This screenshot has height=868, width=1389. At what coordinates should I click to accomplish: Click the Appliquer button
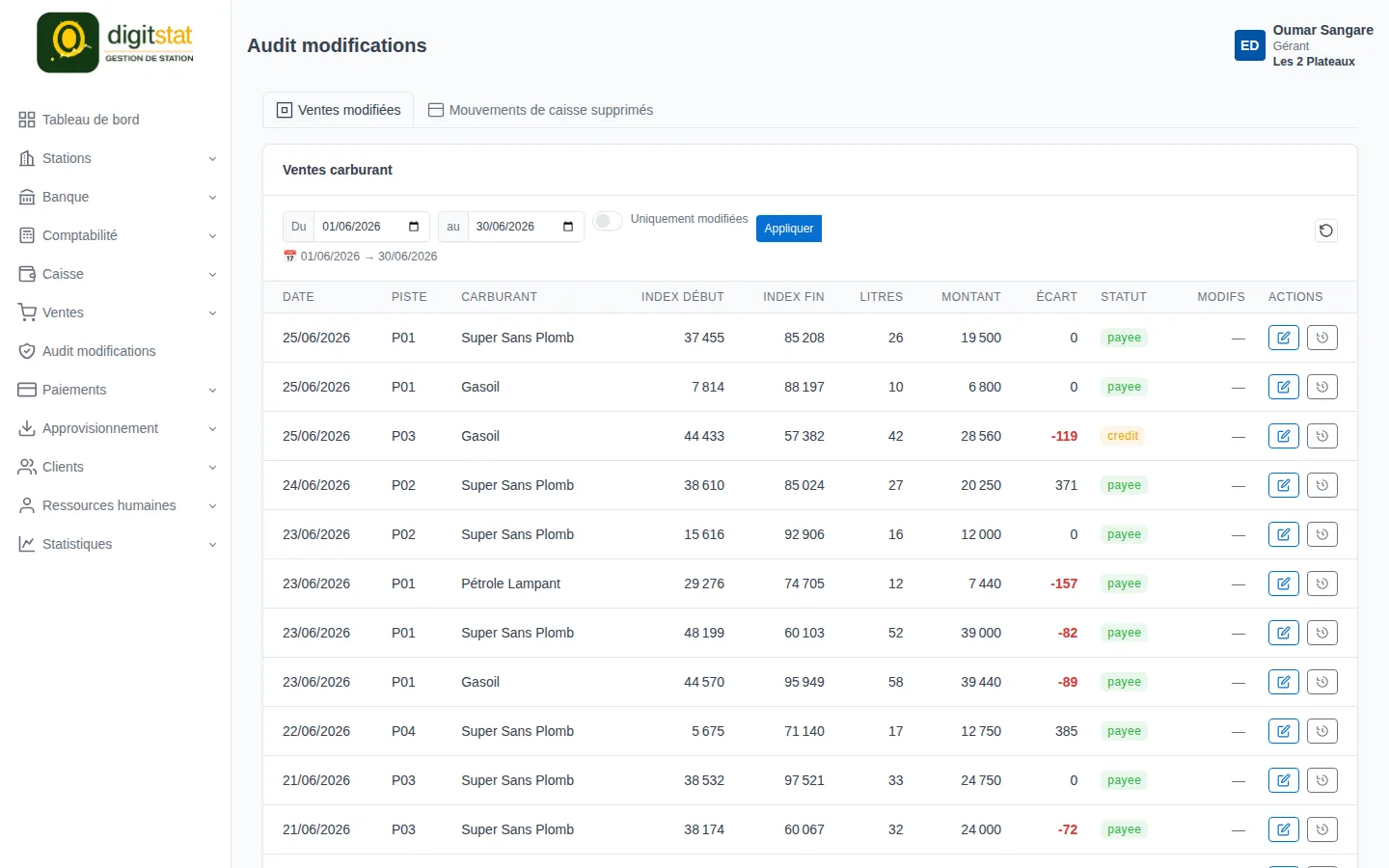[x=789, y=229]
